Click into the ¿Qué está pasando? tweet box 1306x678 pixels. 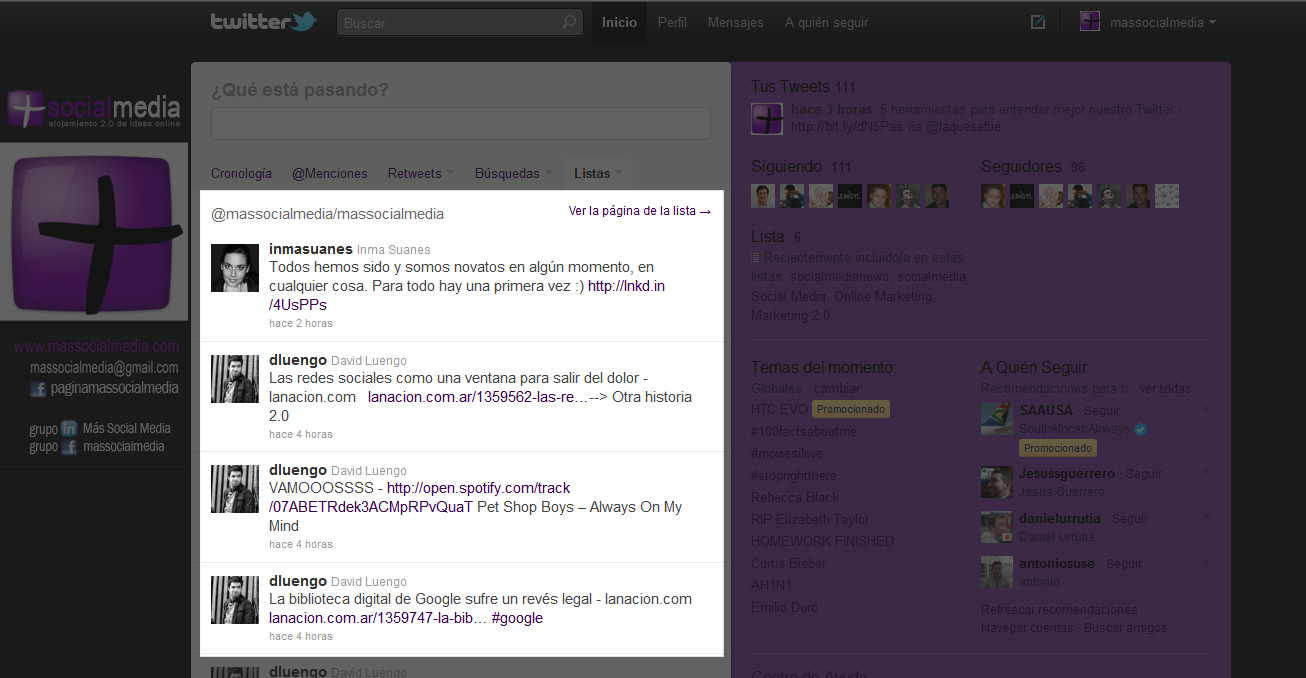[x=460, y=123]
